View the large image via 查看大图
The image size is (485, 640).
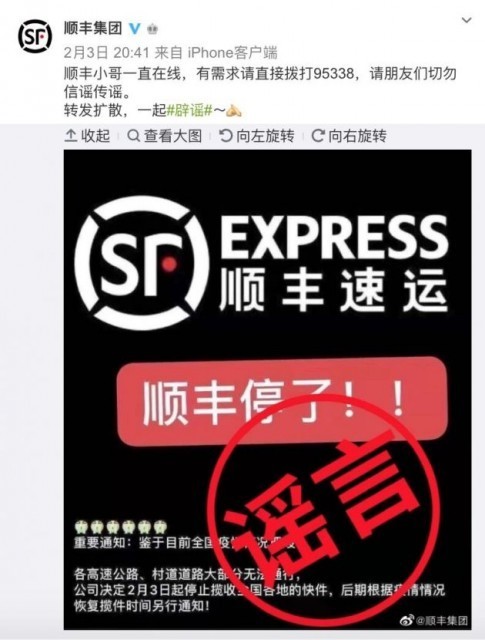(165, 136)
